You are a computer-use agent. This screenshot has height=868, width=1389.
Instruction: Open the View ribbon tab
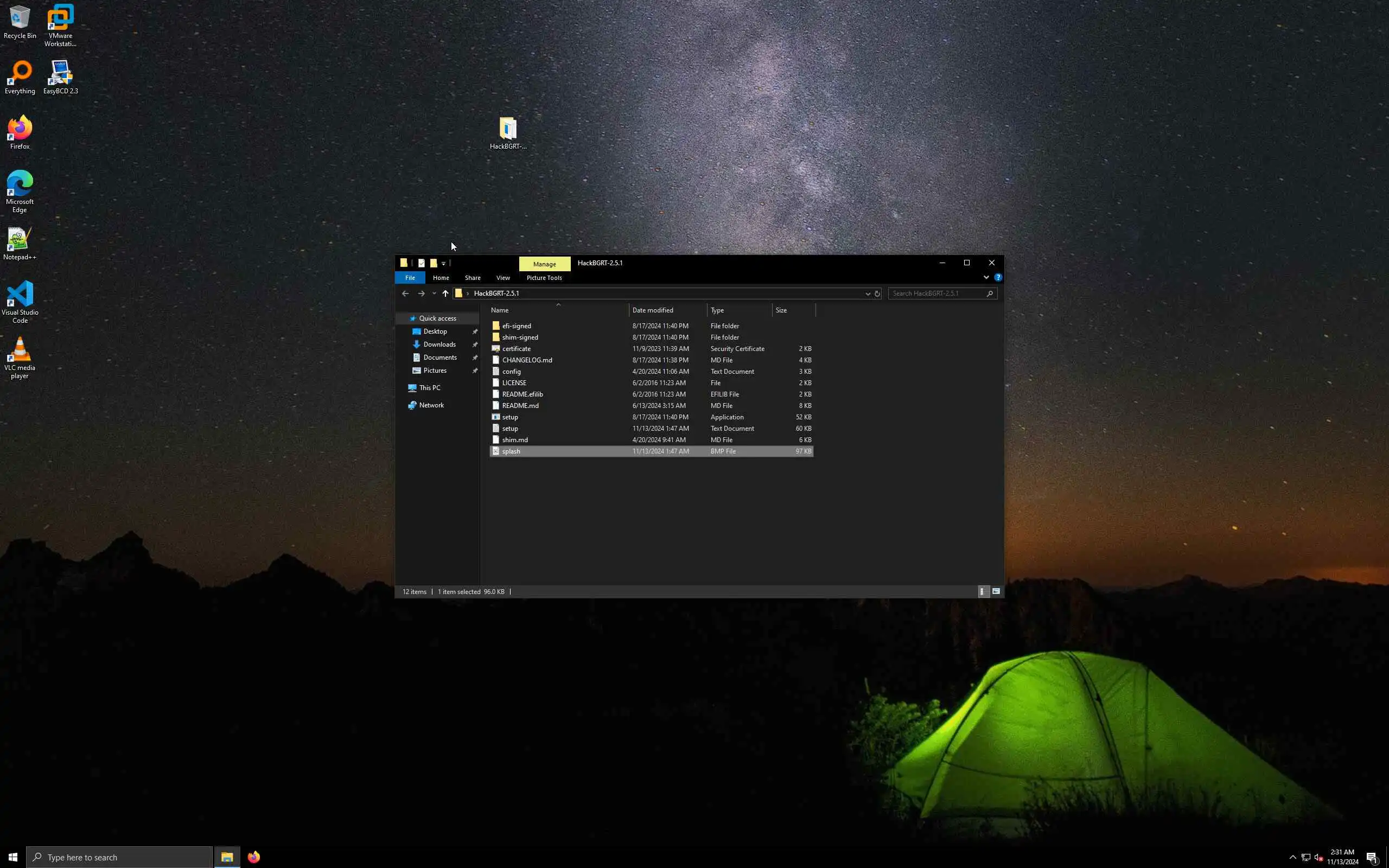coord(503,278)
